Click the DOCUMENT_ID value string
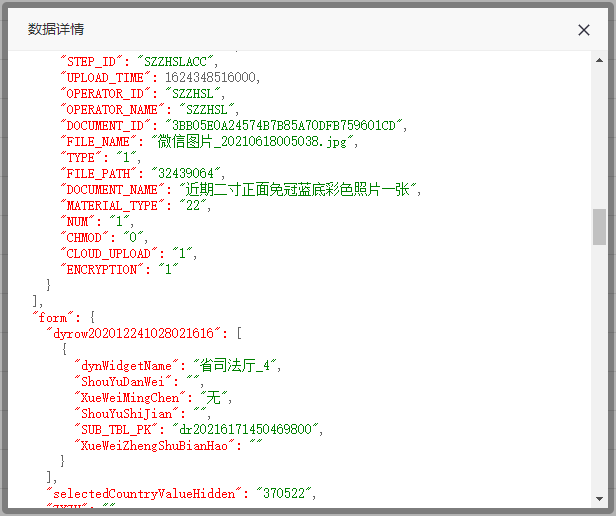Screen dimensions: 616x516 pyautogui.click(x=278, y=125)
